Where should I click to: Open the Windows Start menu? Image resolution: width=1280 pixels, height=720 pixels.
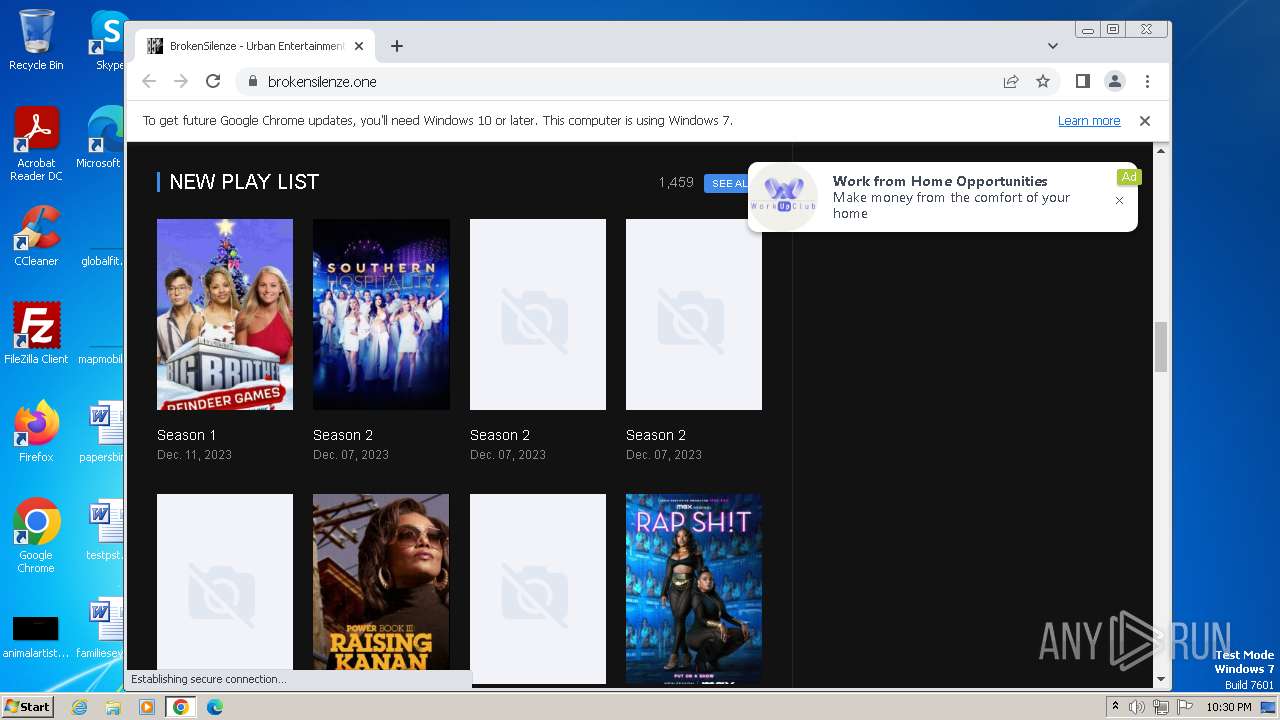tap(27, 707)
